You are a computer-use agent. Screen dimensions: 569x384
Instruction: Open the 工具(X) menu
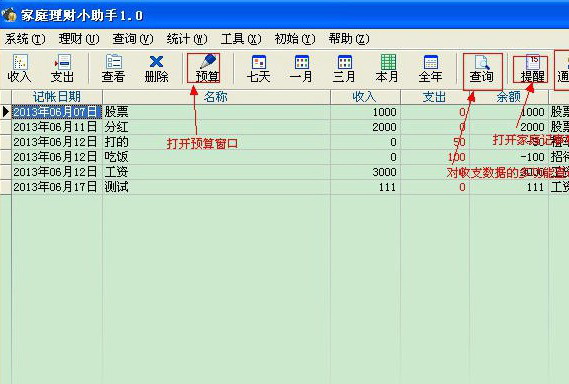241,38
